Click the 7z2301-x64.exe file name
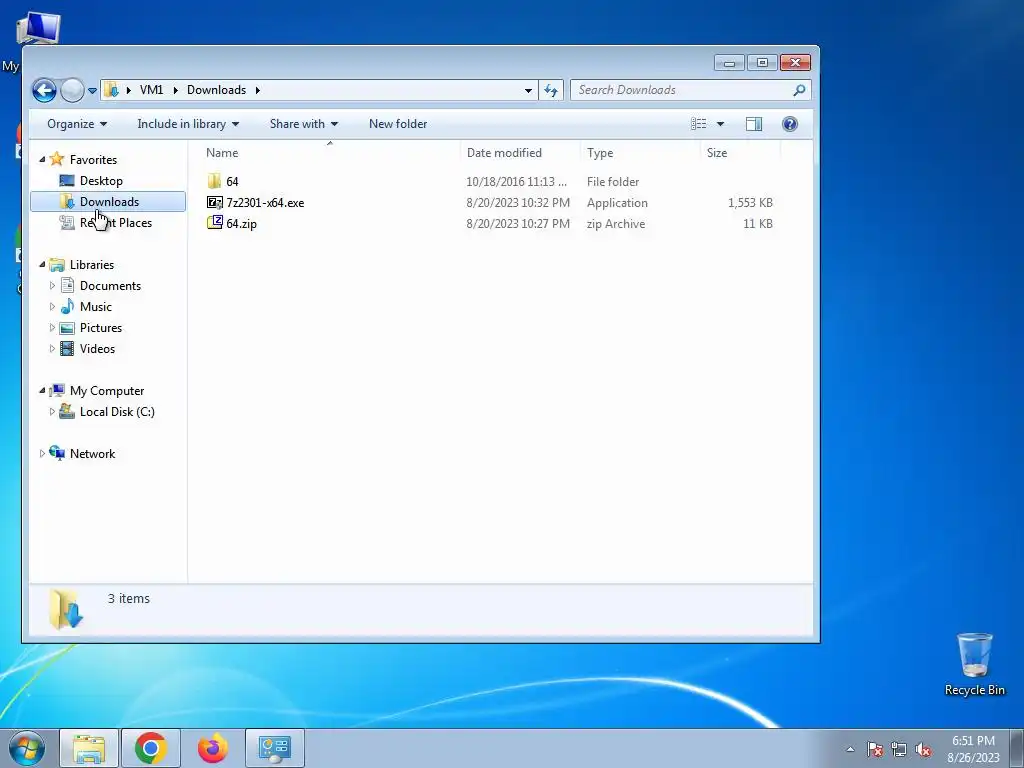1024x768 pixels. (x=265, y=202)
